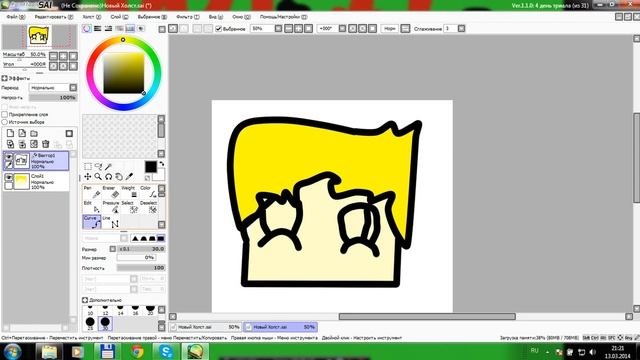Pick the rectangular selection tool
Viewport: 640px width, 360px height.
coord(88,167)
